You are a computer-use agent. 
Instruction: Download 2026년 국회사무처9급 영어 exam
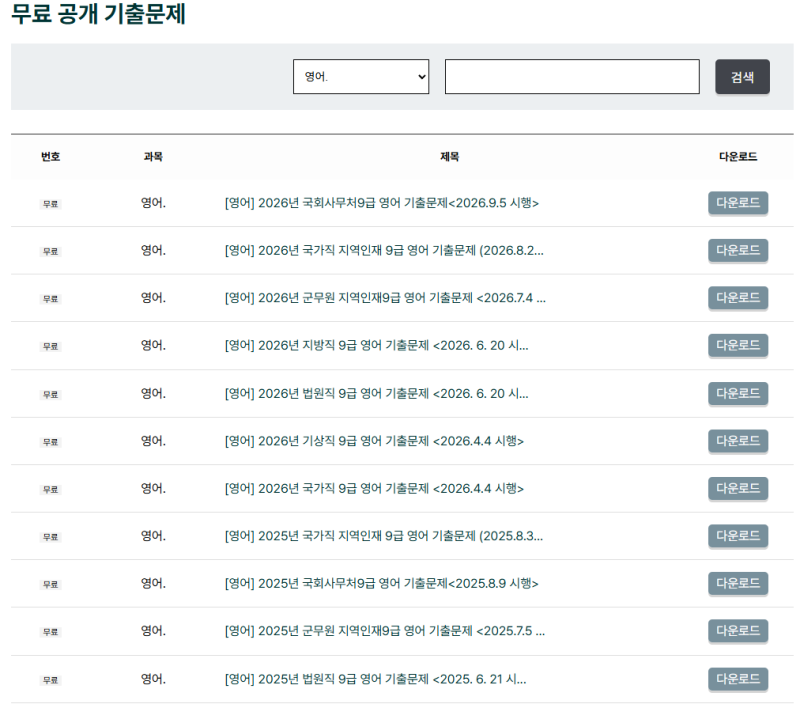click(738, 203)
